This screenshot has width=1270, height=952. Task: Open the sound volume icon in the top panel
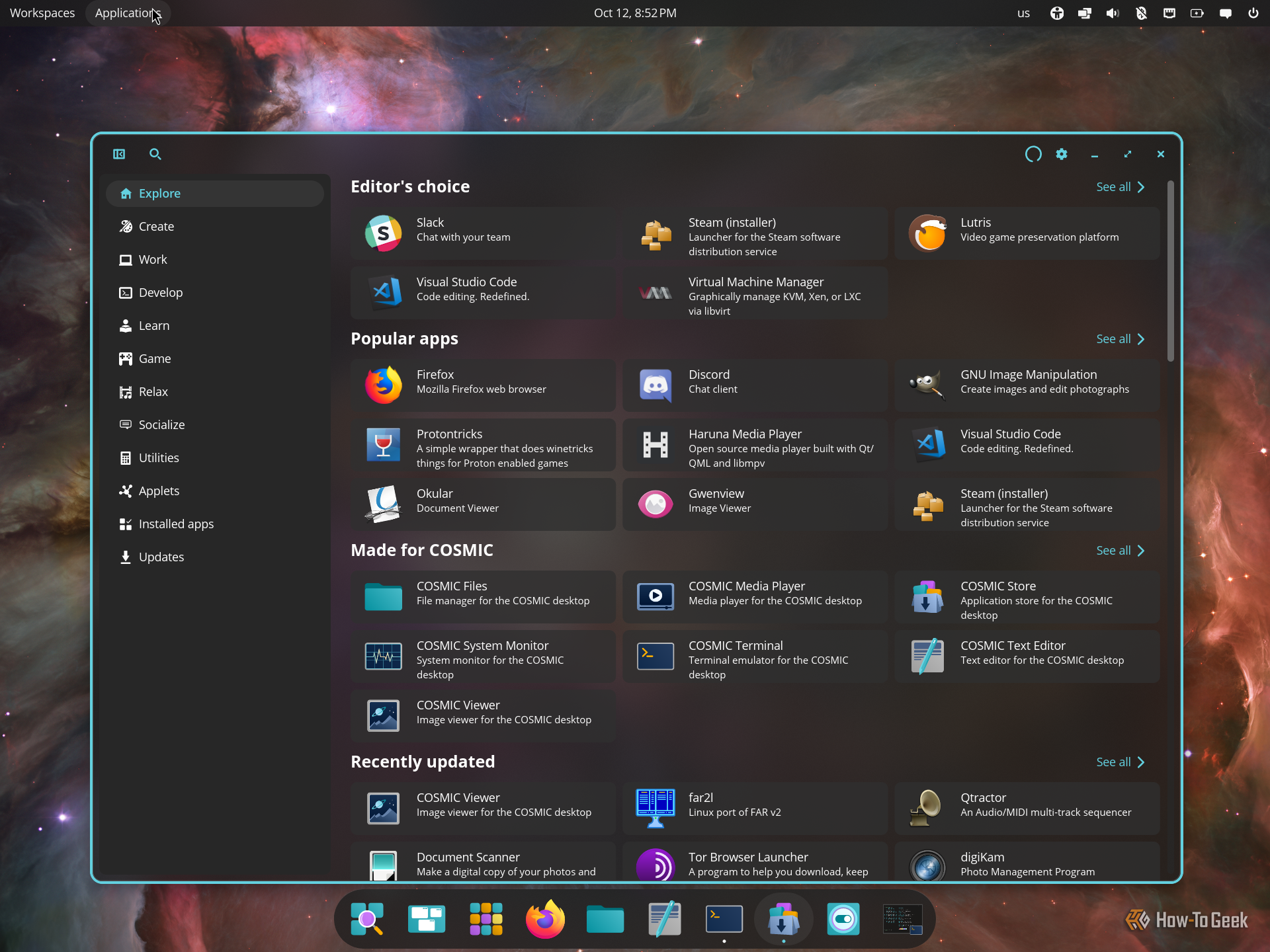click(1113, 13)
